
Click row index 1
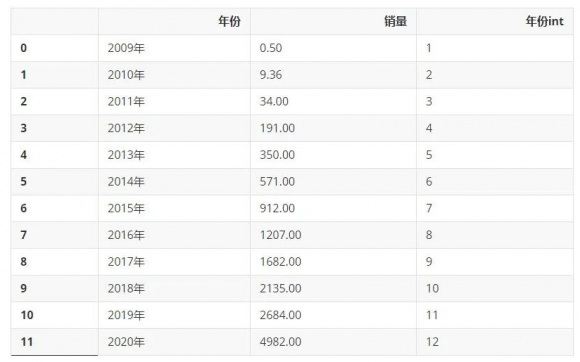24,75
